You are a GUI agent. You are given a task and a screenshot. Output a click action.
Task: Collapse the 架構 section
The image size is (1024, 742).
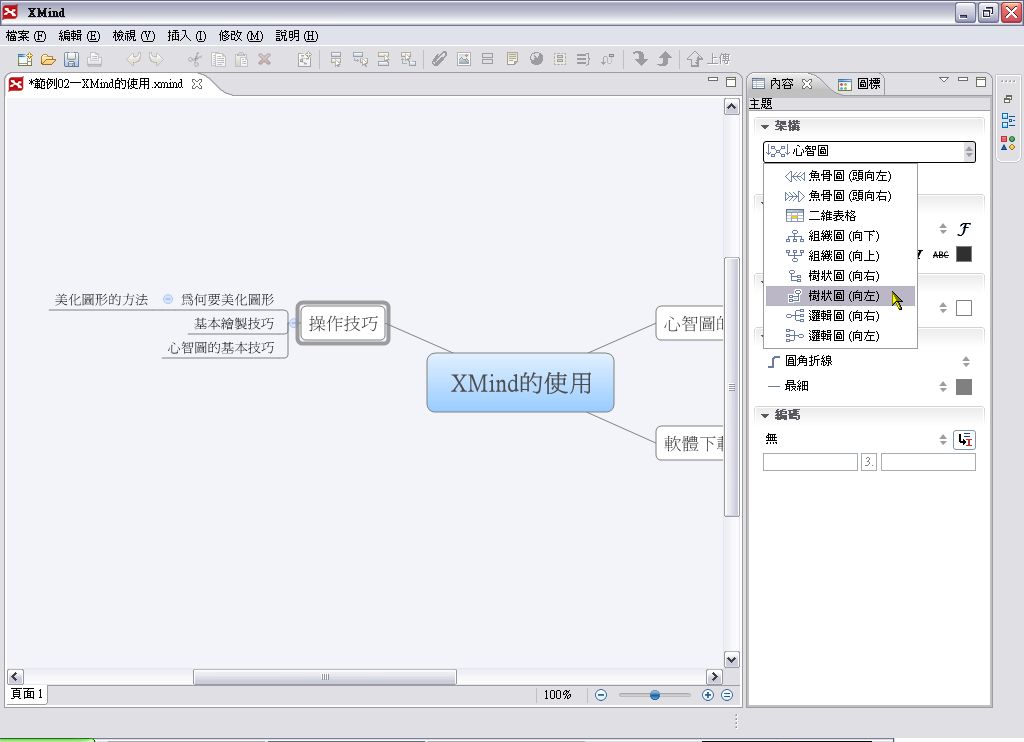[765, 126]
